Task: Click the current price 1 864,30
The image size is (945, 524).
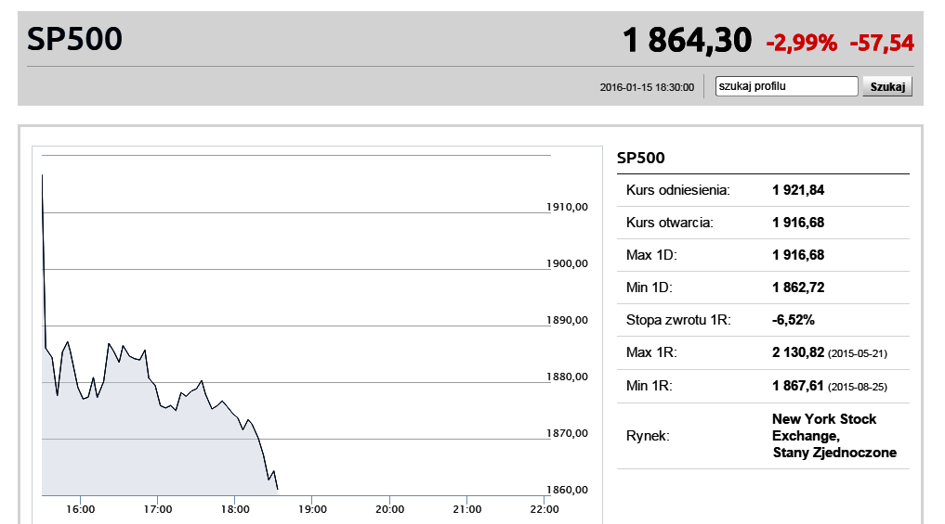Action: [687, 40]
